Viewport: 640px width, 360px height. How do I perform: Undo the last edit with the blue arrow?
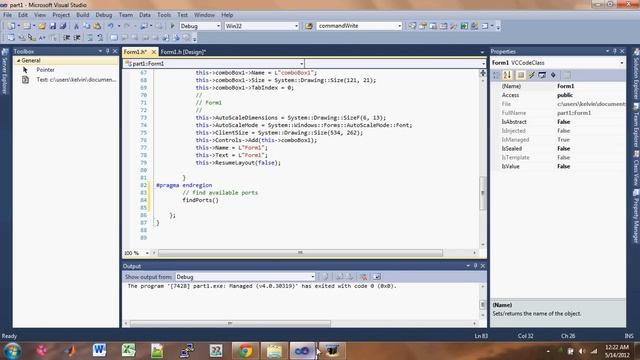111,26
